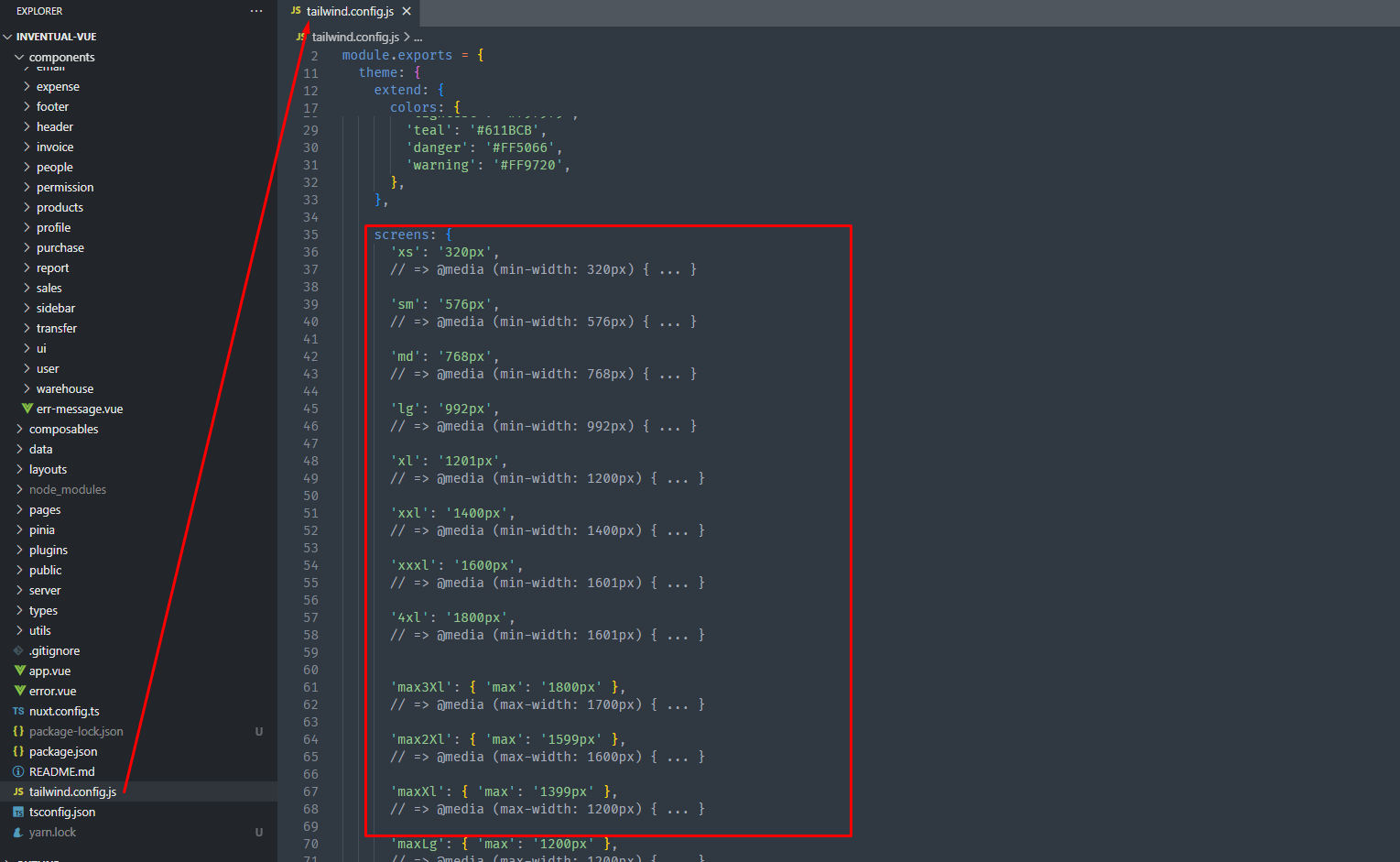Close the tailwind.config.js editor tab
The image size is (1400, 862).
407,11
